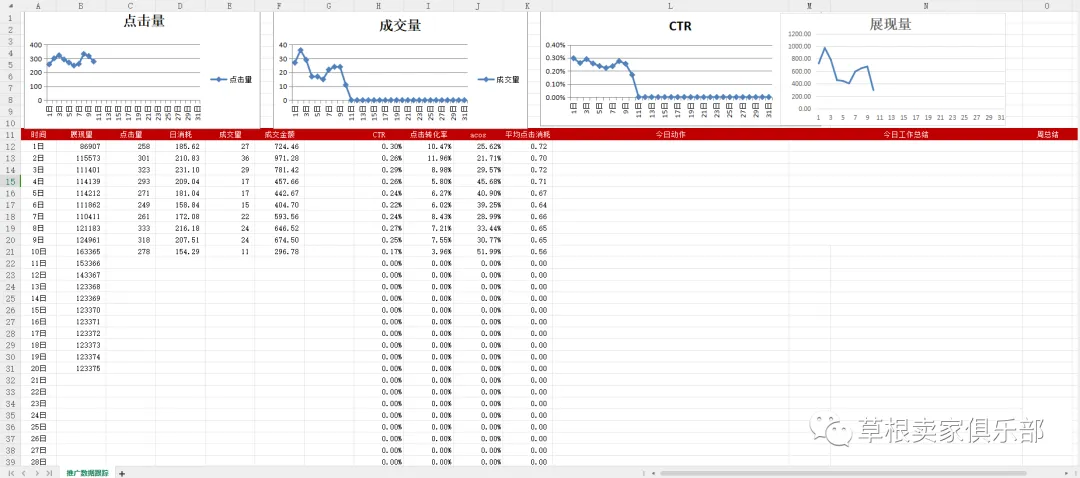
Task: Select cell with value 0.56
Action: 528,251
